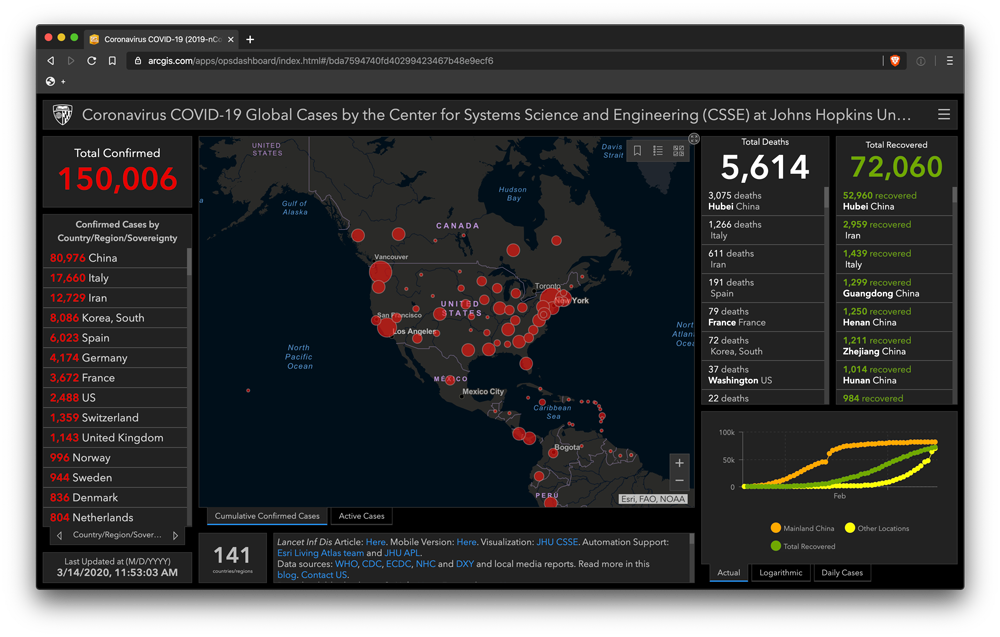Select the Actual chart tab
The width and height of the screenshot is (1000, 637).
728,573
